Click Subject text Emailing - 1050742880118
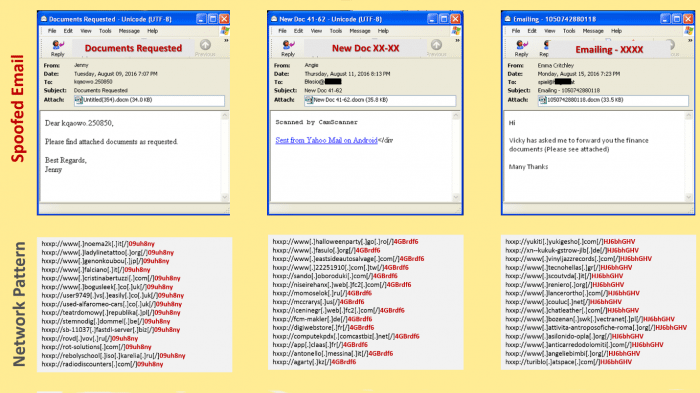700x393 pixels. [x=569, y=90]
